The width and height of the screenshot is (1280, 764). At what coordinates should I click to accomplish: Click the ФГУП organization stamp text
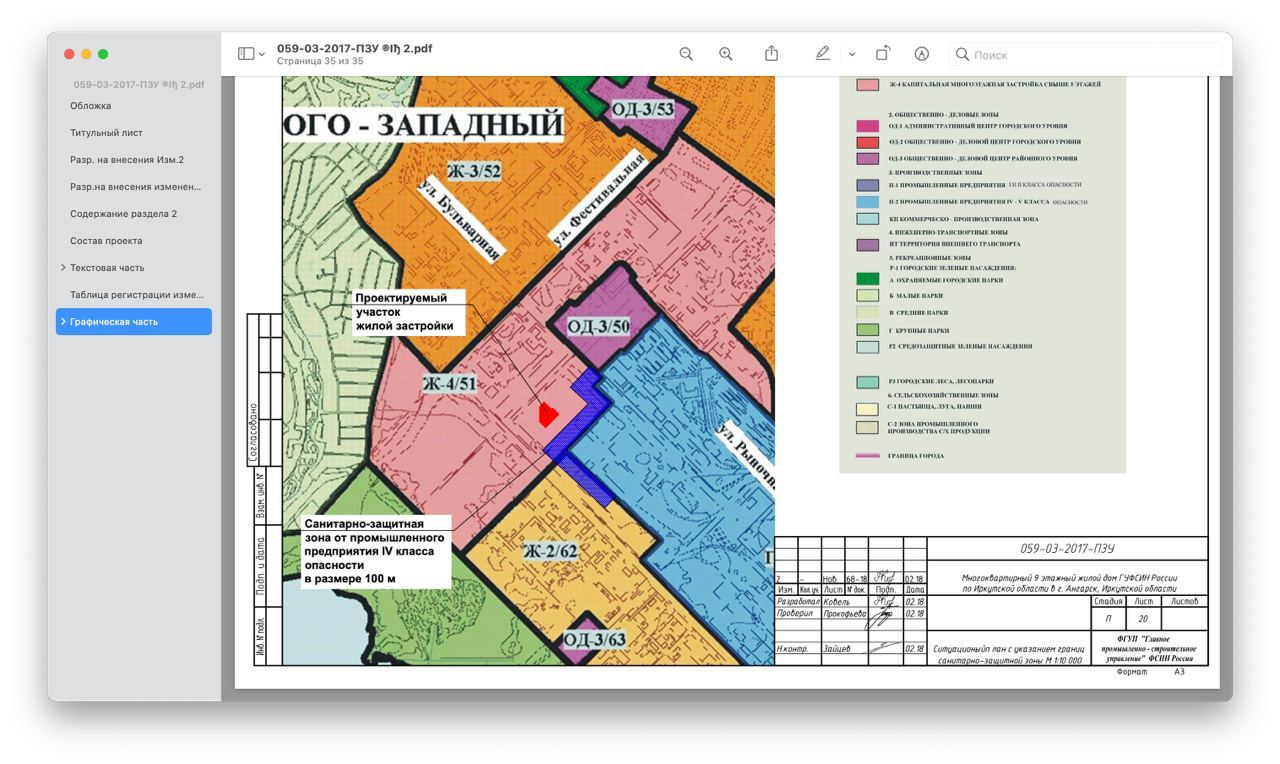click(x=1149, y=648)
